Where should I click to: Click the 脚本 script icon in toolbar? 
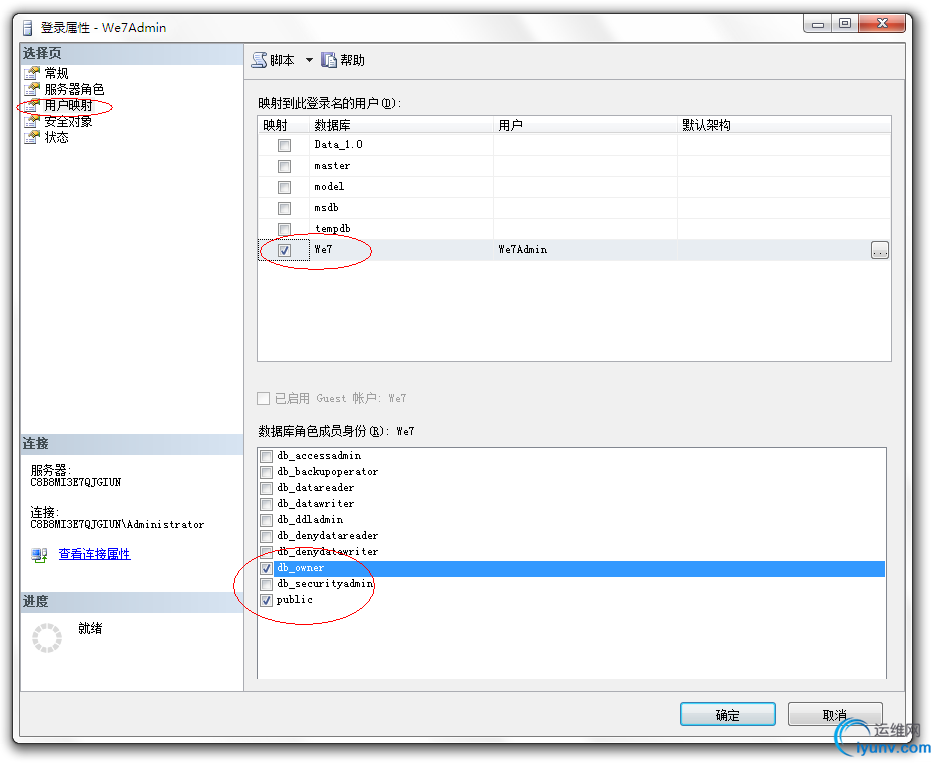point(259,60)
